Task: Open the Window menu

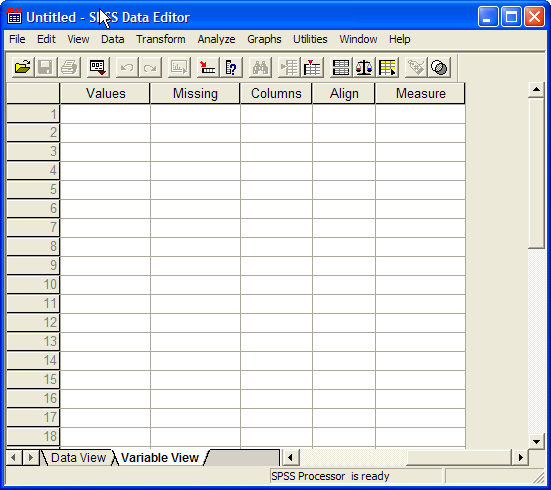Action: tap(358, 39)
